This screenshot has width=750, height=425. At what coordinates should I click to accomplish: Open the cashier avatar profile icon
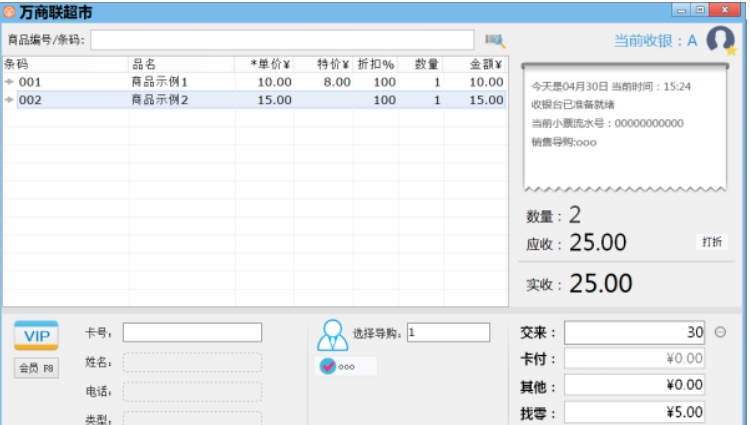click(721, 40)
